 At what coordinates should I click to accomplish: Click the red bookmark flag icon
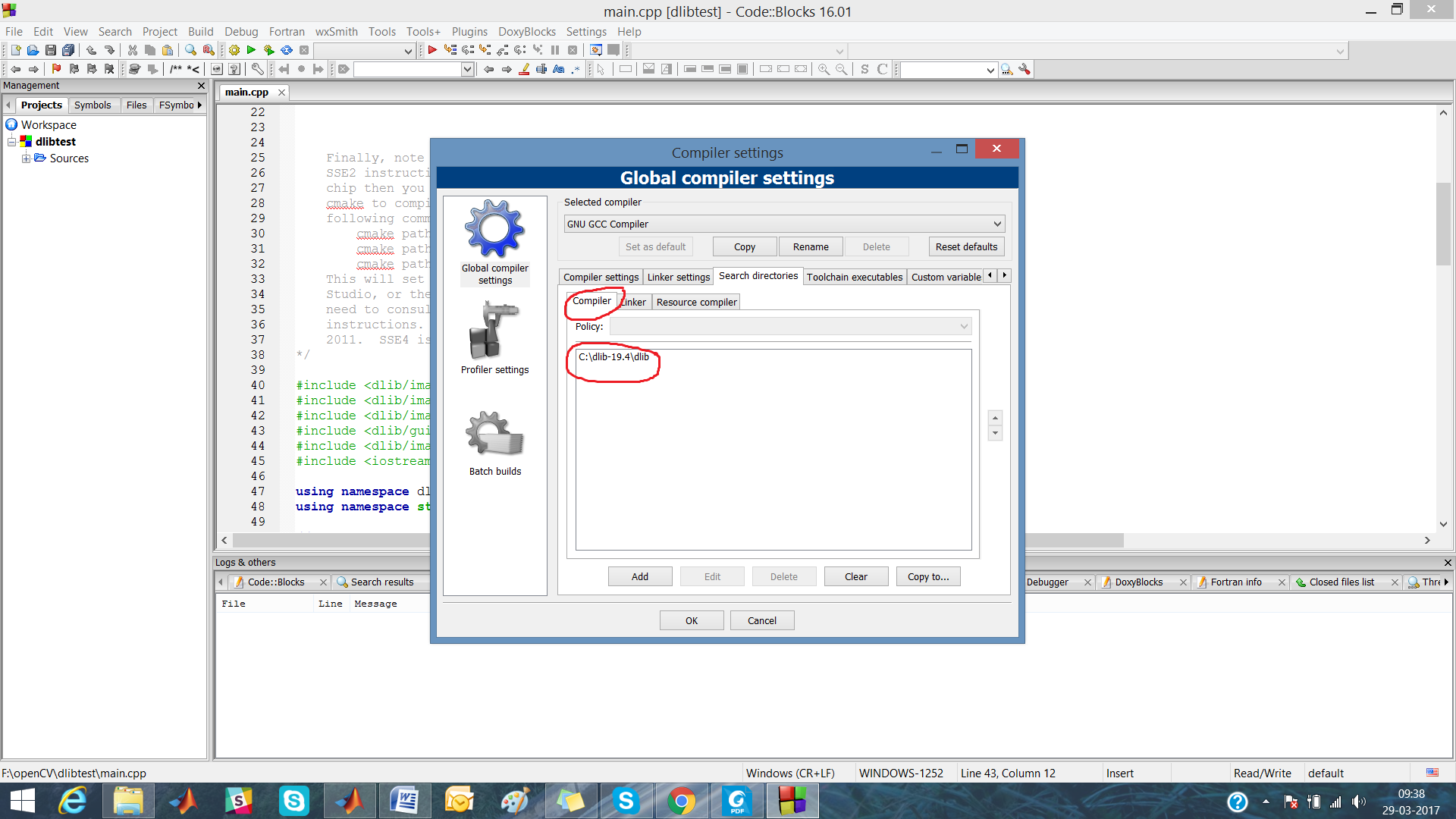[56, 69]
